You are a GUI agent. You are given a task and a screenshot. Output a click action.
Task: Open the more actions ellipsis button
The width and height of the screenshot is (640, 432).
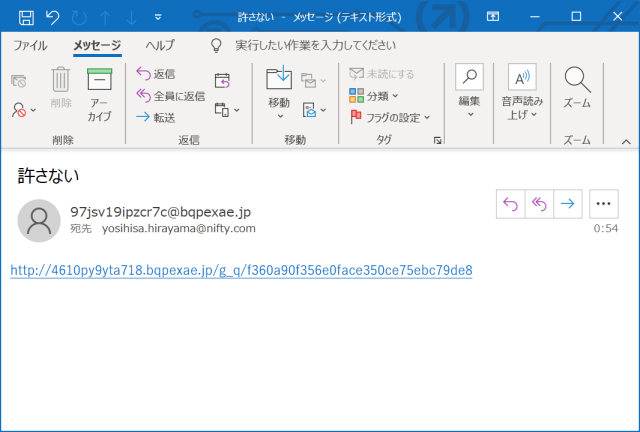tap(604, 204)
